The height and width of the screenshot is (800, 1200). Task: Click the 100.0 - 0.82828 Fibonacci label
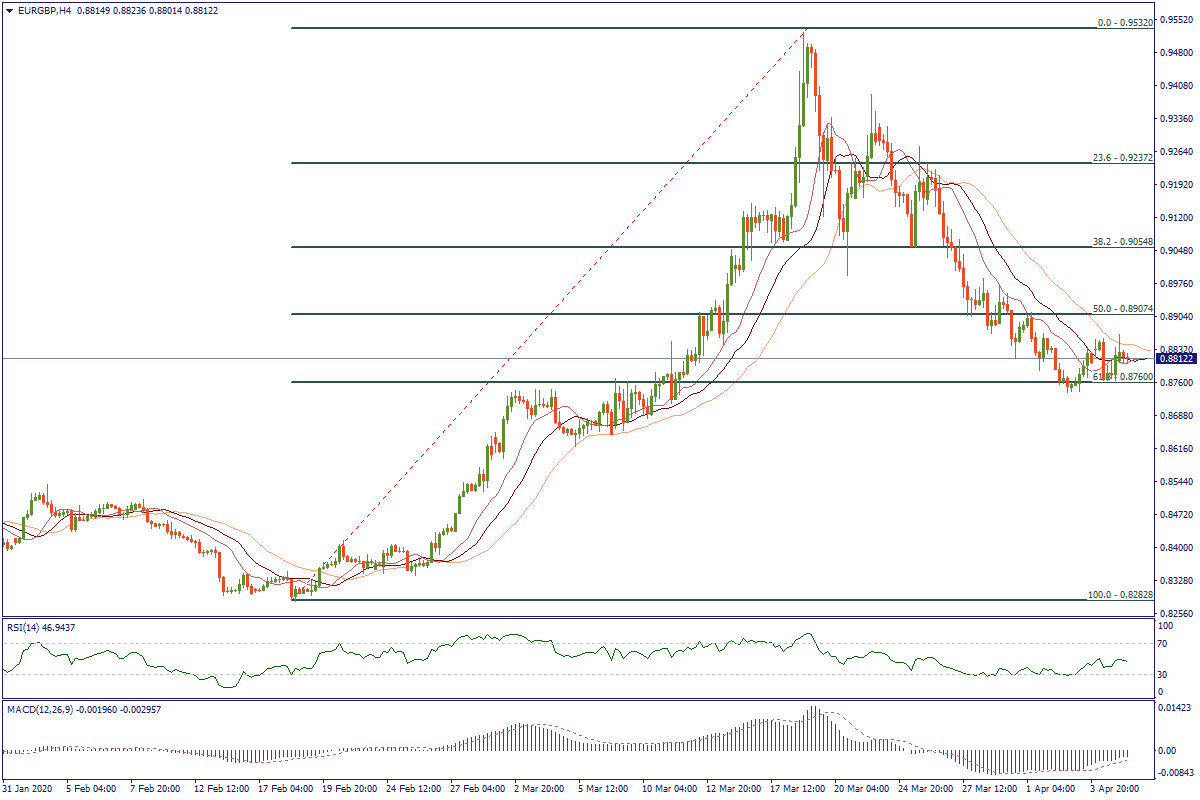[1120, 595]
